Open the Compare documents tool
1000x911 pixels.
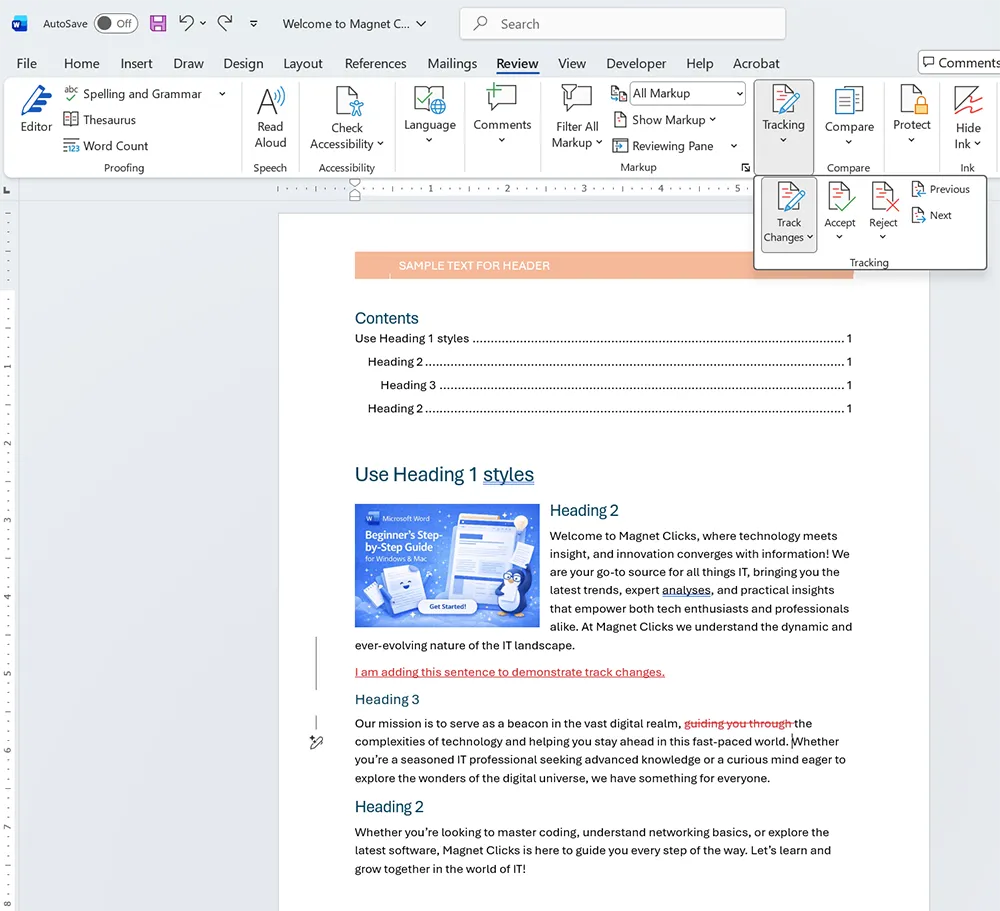[849, 115]
